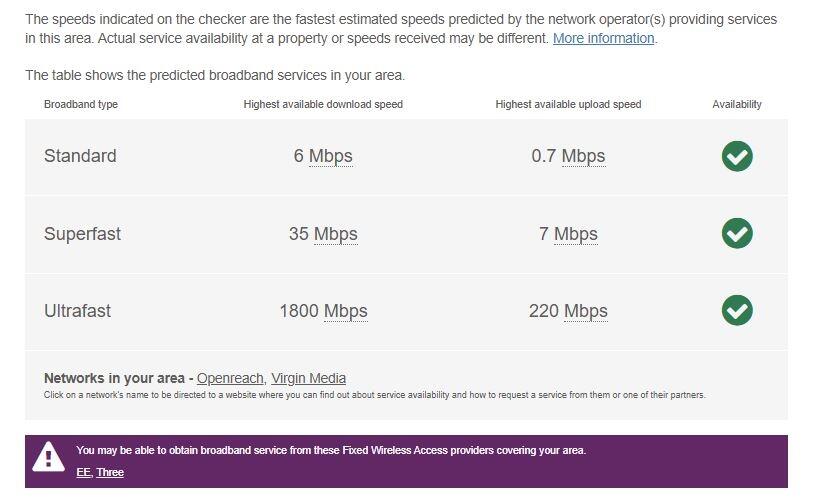Click the Standard broadband type label

pyautogui.click(x=80, y=156)
